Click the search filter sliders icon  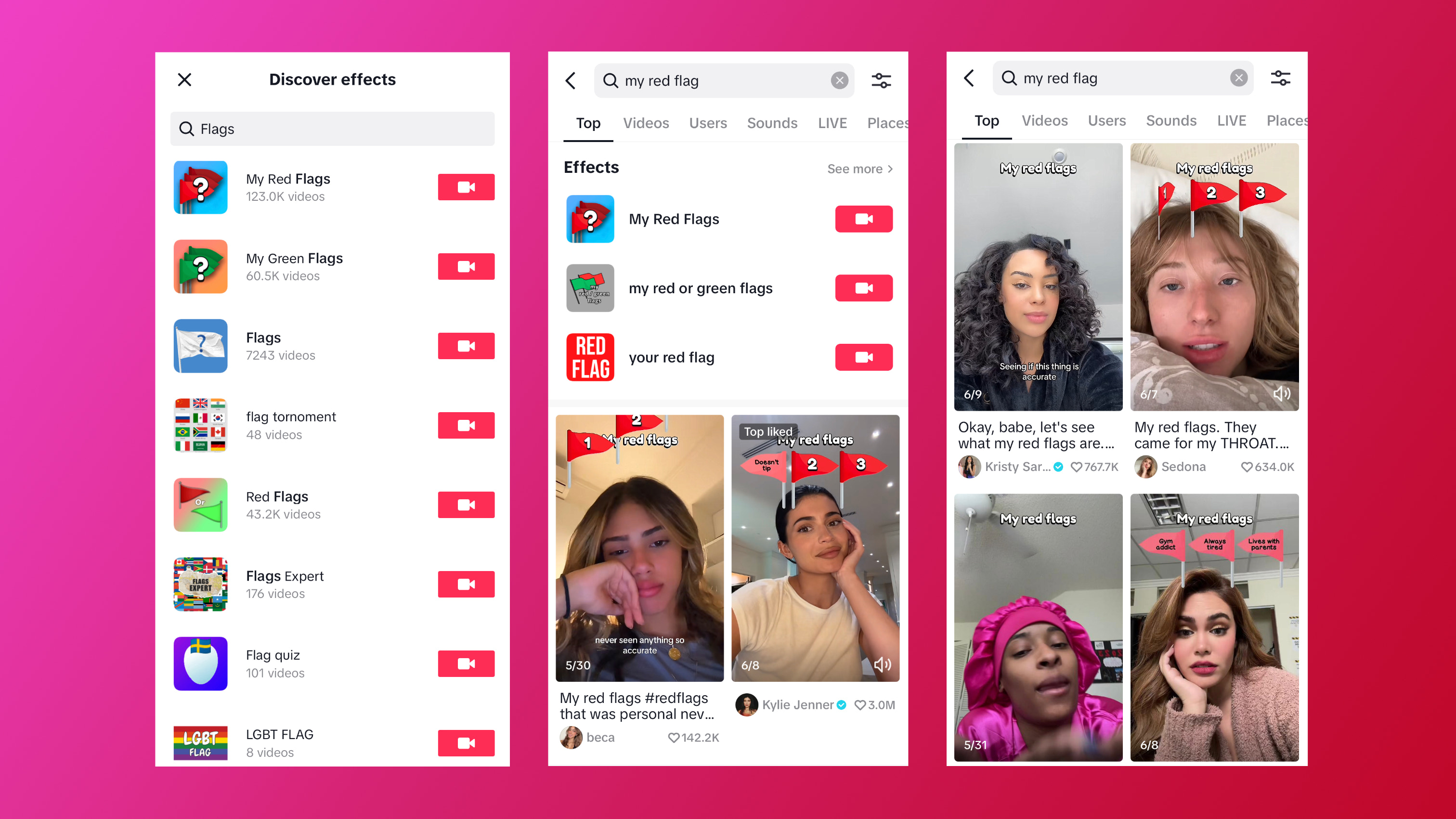[x=881, y=80]
